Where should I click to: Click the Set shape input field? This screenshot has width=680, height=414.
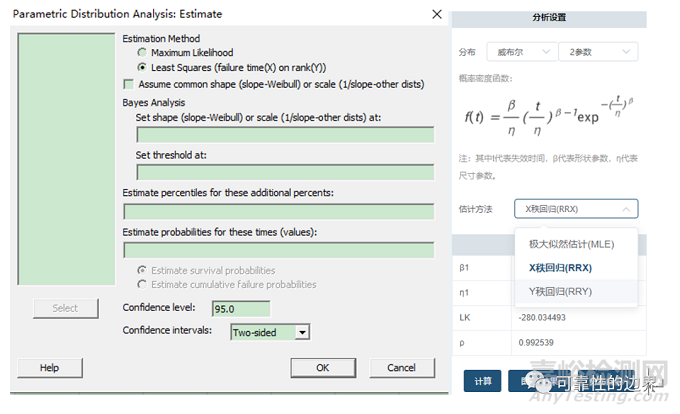tap(285, 135)
